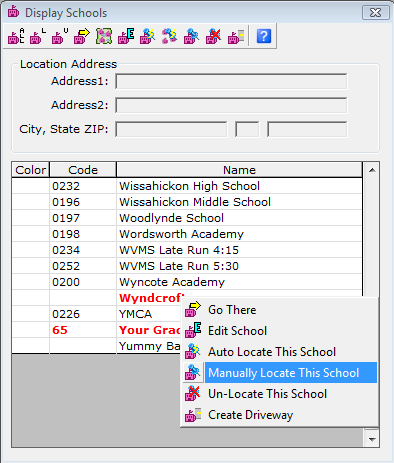This screenshot has width=394, height=463.
Task: Click the Display Schools window title icon
Action: coord(14,12)
